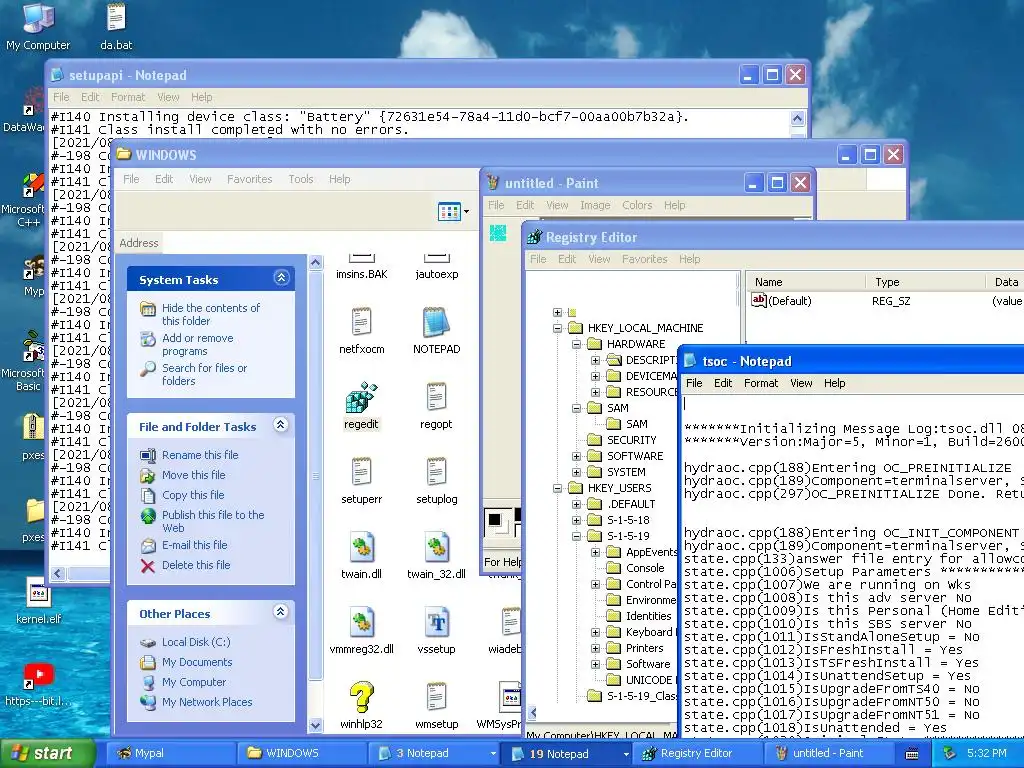This screenshot has height=768, width=1024.
Task: Click setupapi Notepad horizontal scroll left arrow
Action: (x=58, y=573)
